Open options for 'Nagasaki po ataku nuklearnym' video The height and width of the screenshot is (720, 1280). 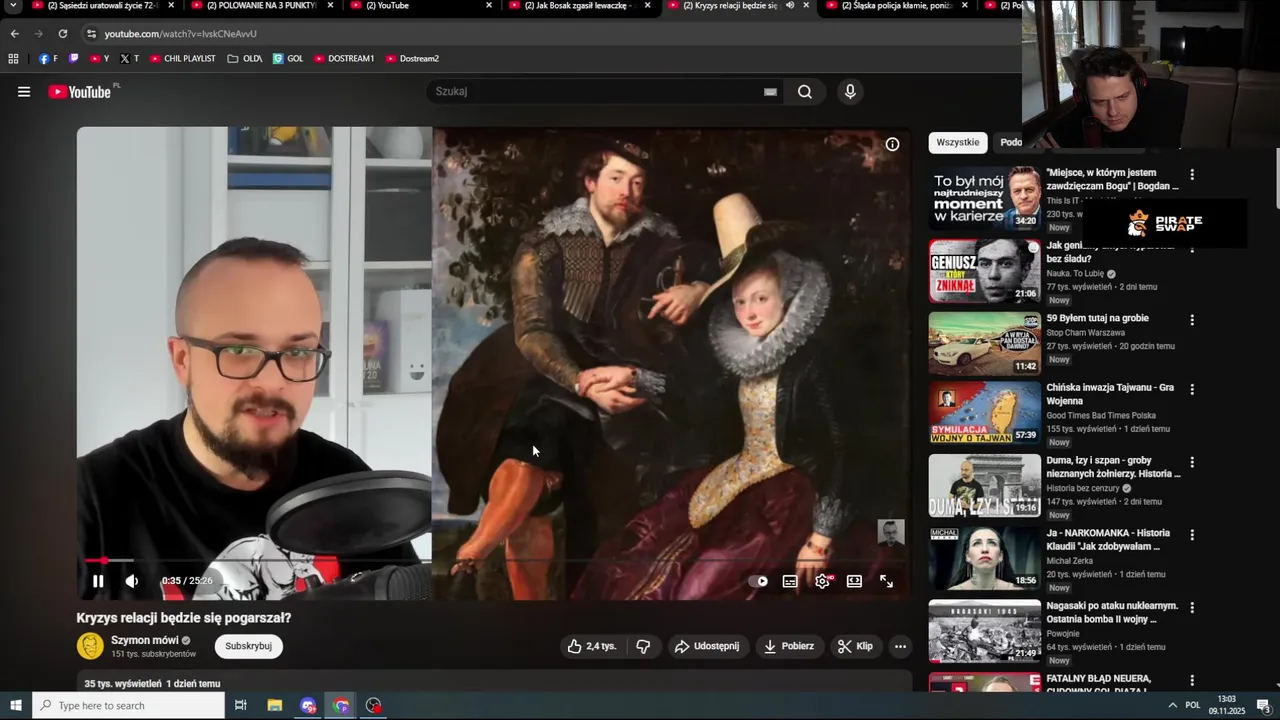pos(1192,609)
